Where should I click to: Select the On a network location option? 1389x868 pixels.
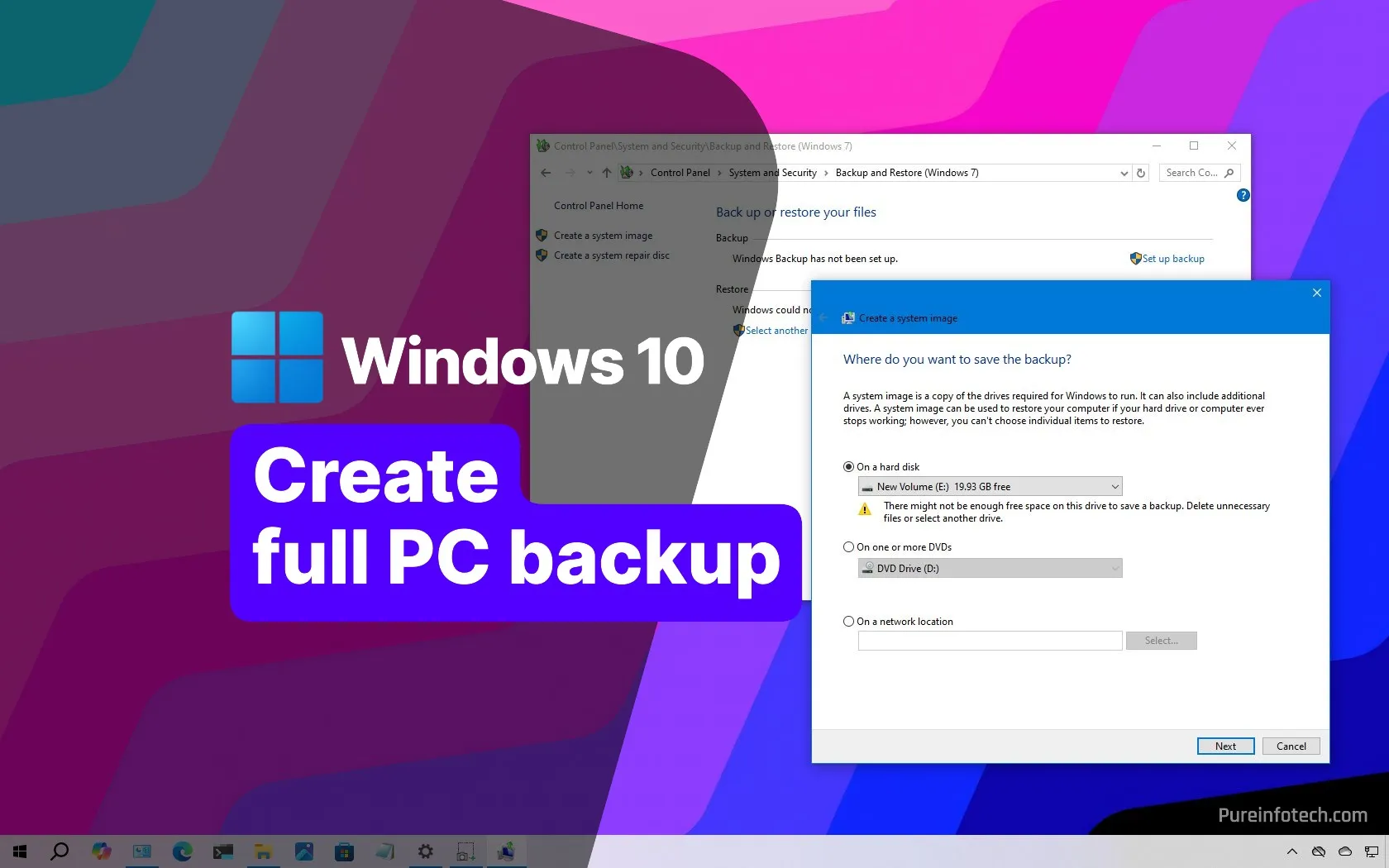point(848,621)
